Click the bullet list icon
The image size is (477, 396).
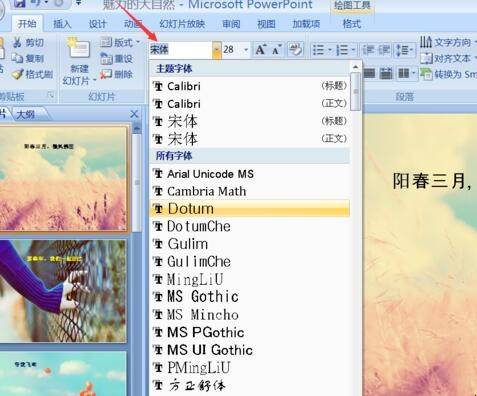pos(318,50)
